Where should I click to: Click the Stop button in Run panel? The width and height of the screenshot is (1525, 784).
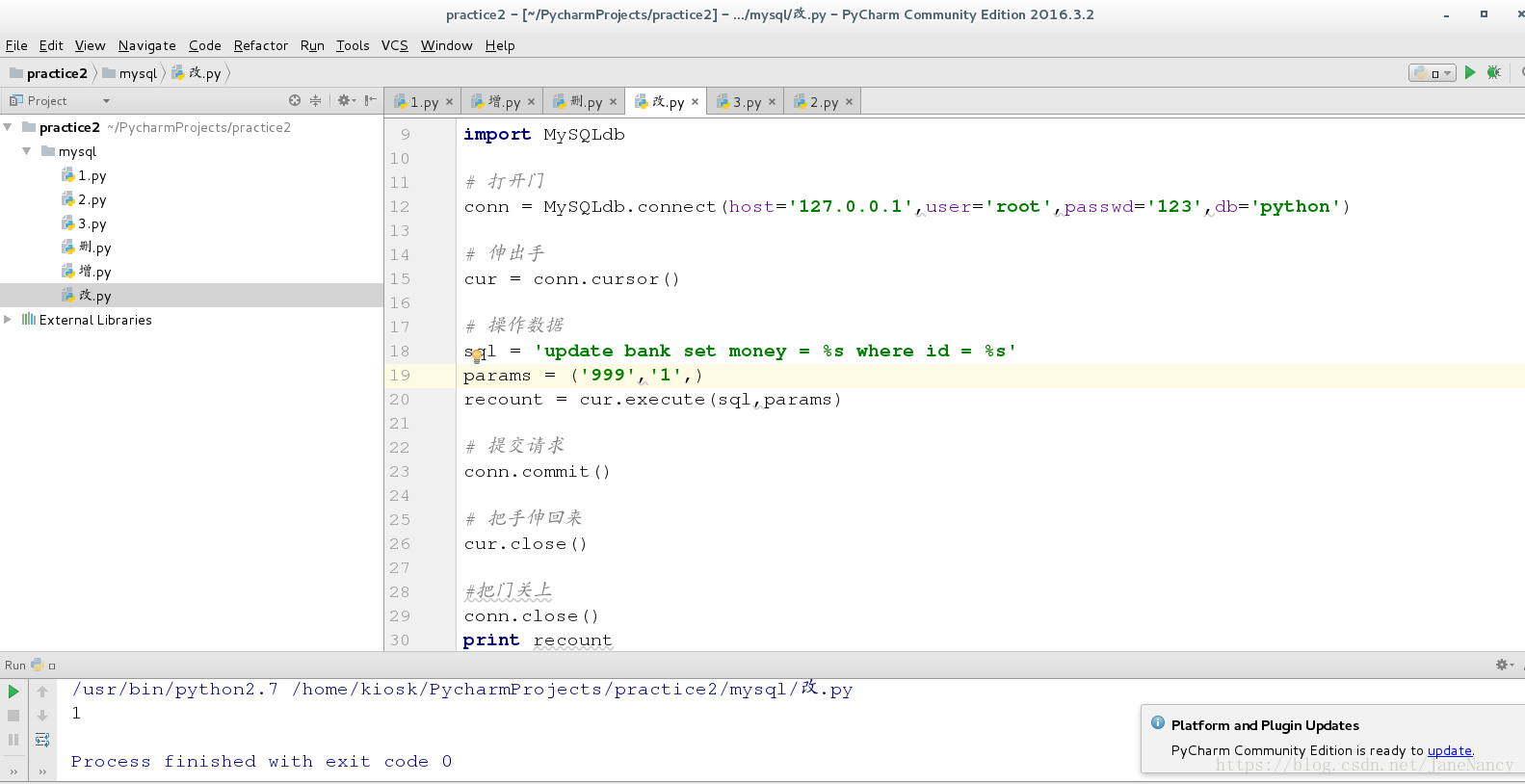(x=13, y=716)
